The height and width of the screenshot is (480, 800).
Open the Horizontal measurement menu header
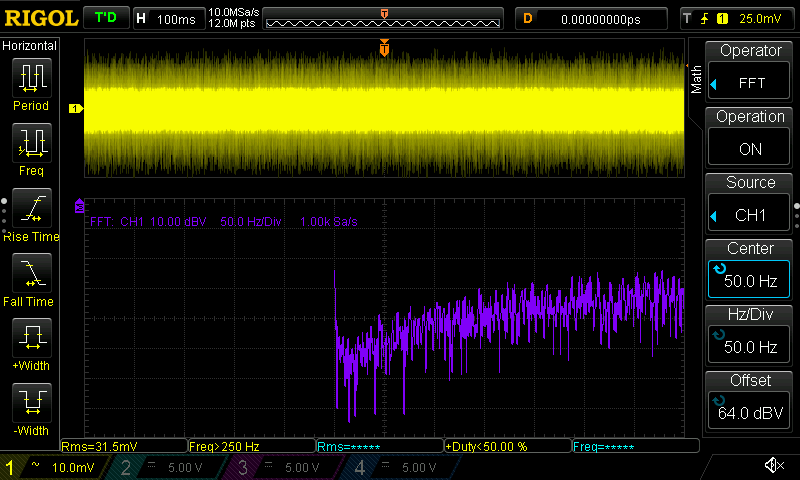[30, 46]
